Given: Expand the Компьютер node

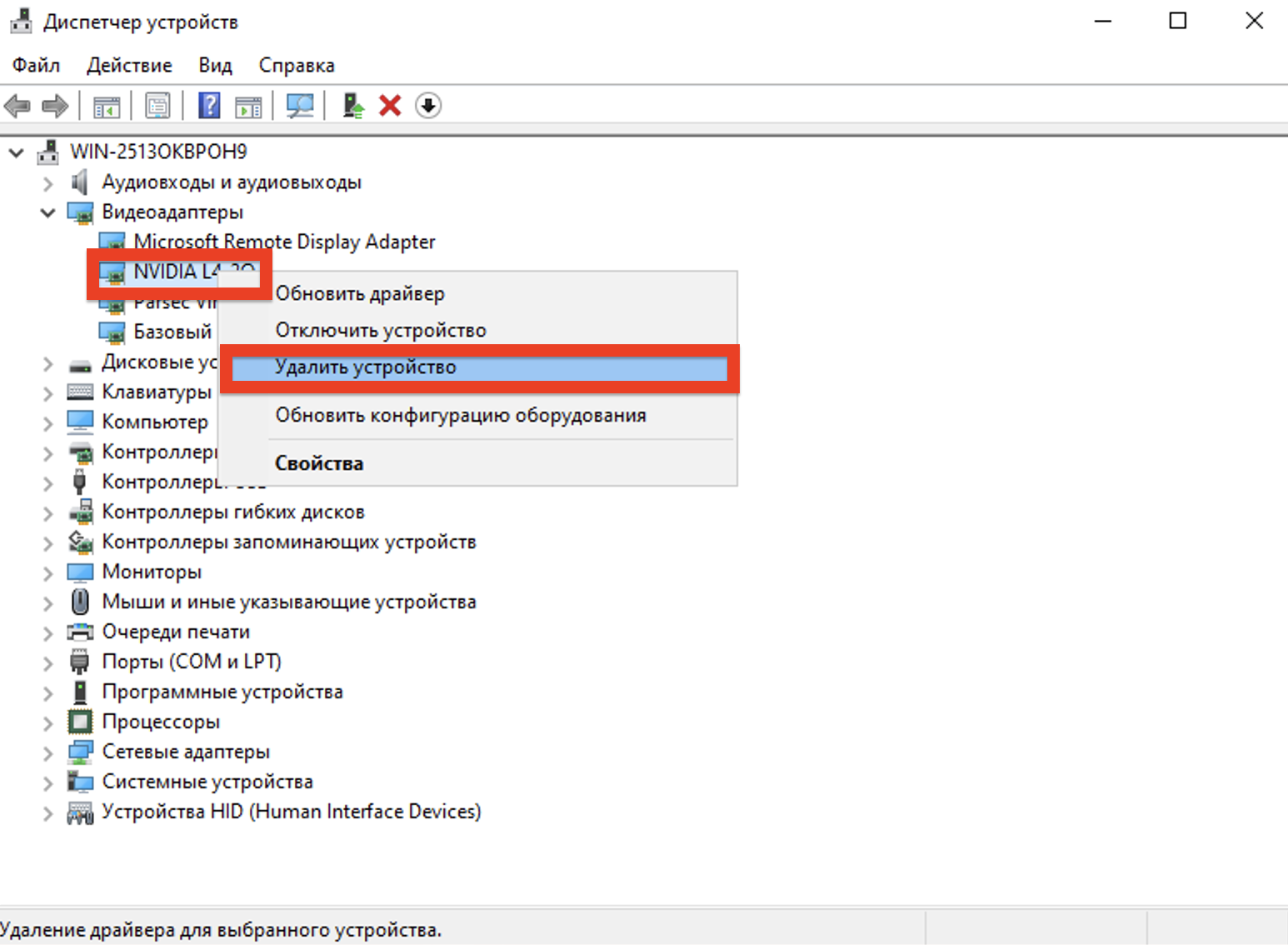Looking at the screenshot, I should 48,422.
